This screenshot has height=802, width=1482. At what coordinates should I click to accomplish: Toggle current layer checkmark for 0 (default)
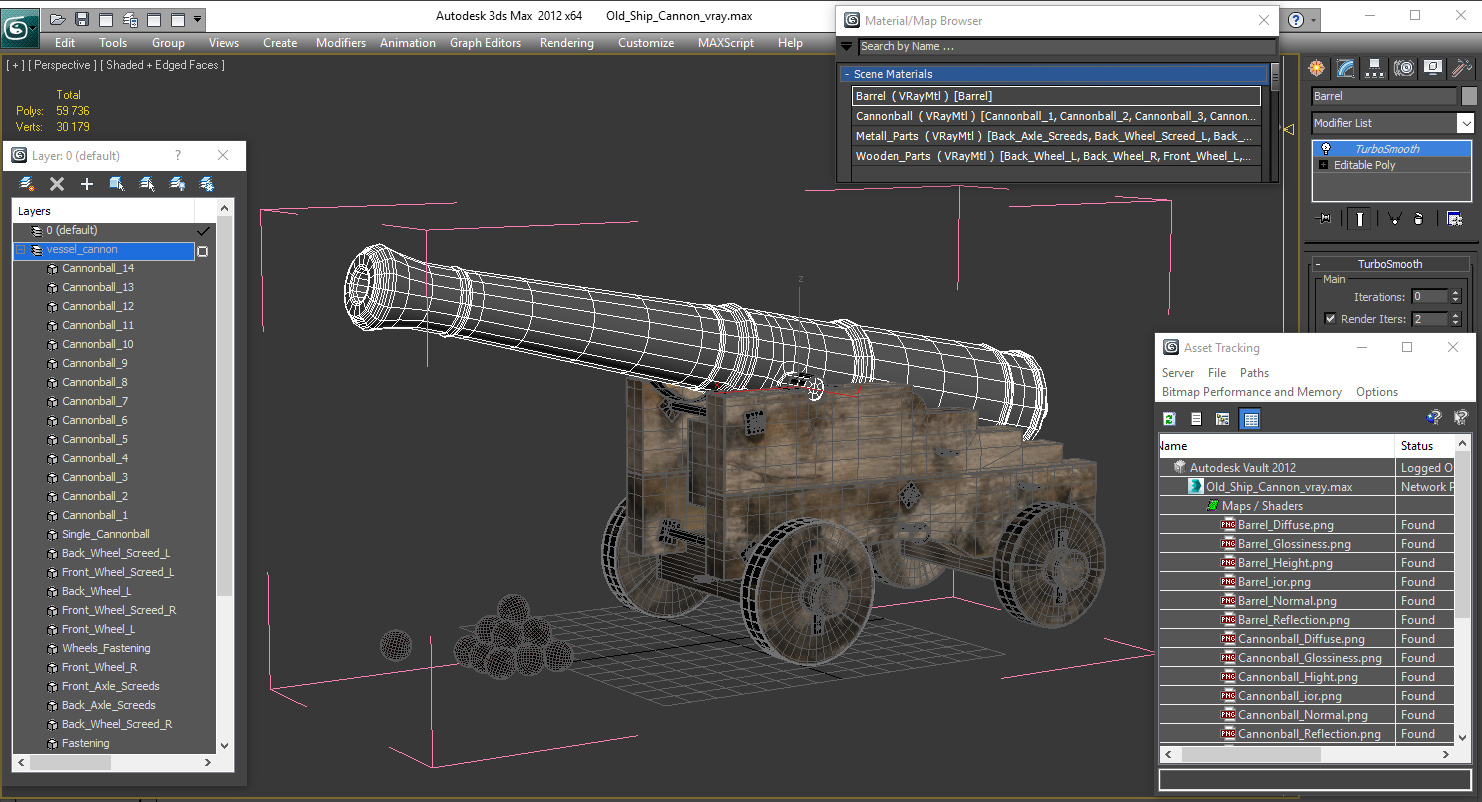click(203, 231)
